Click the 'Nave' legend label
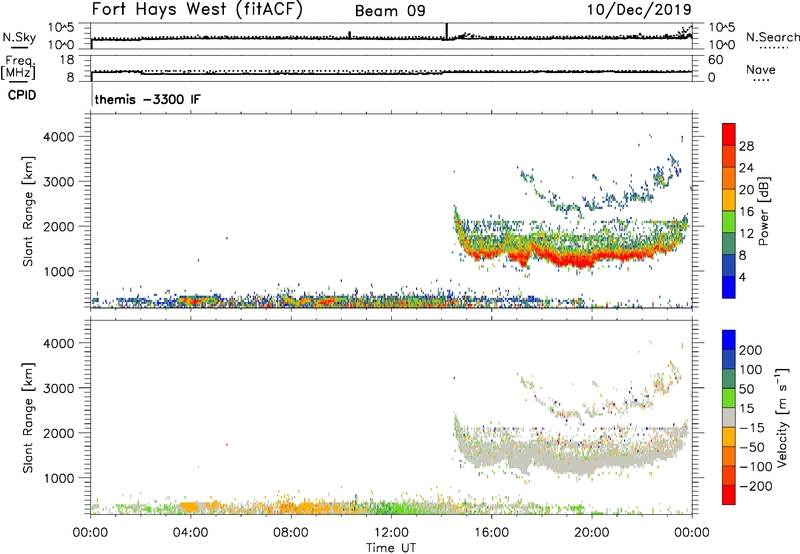 coord(761,69)
